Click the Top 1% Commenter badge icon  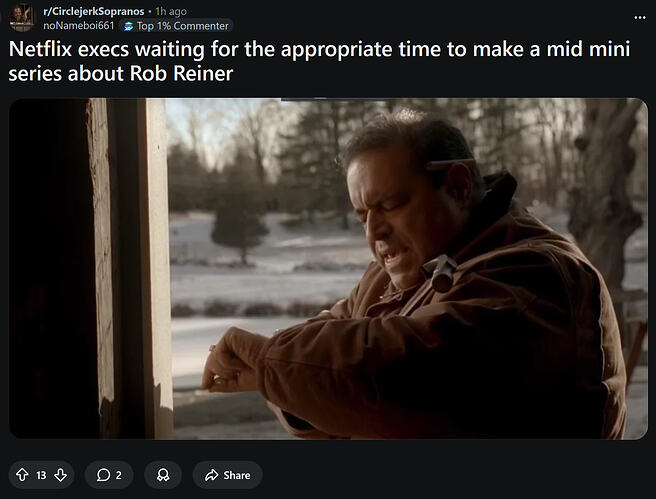tap(129, 26)
